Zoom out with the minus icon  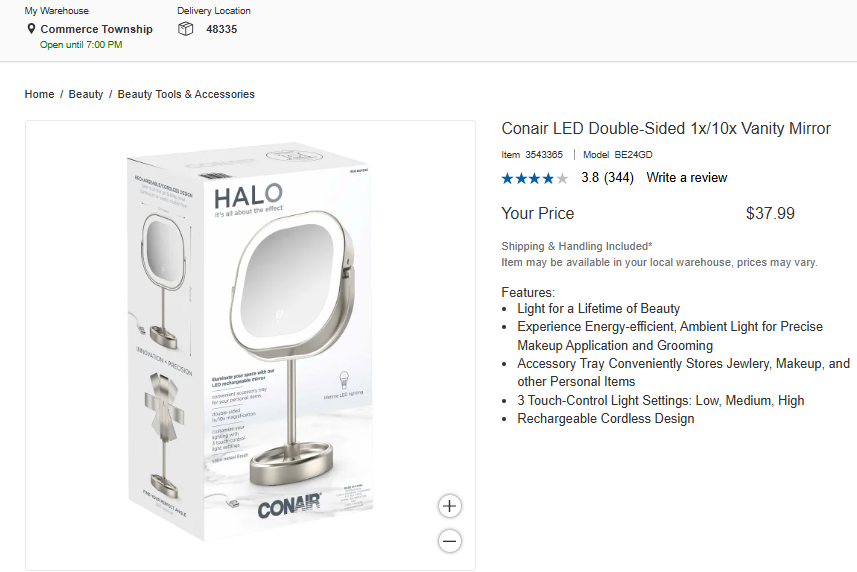point(450,541)
